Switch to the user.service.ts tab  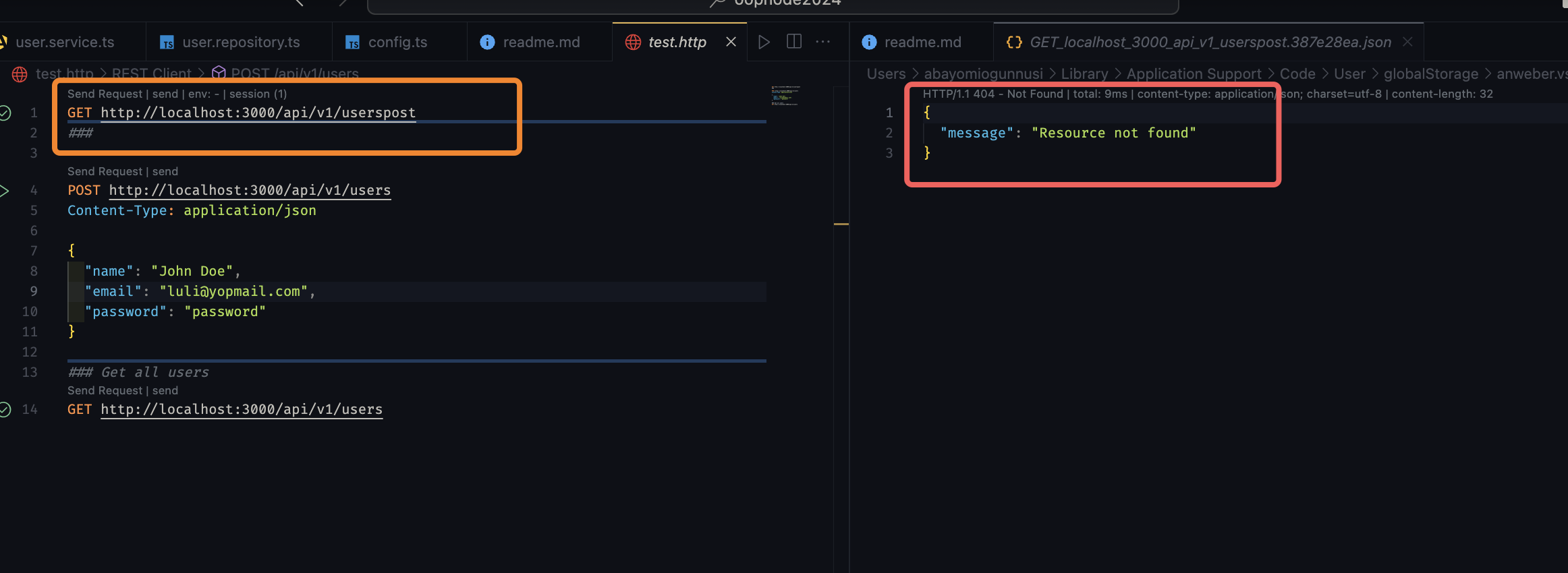[65, 42]
